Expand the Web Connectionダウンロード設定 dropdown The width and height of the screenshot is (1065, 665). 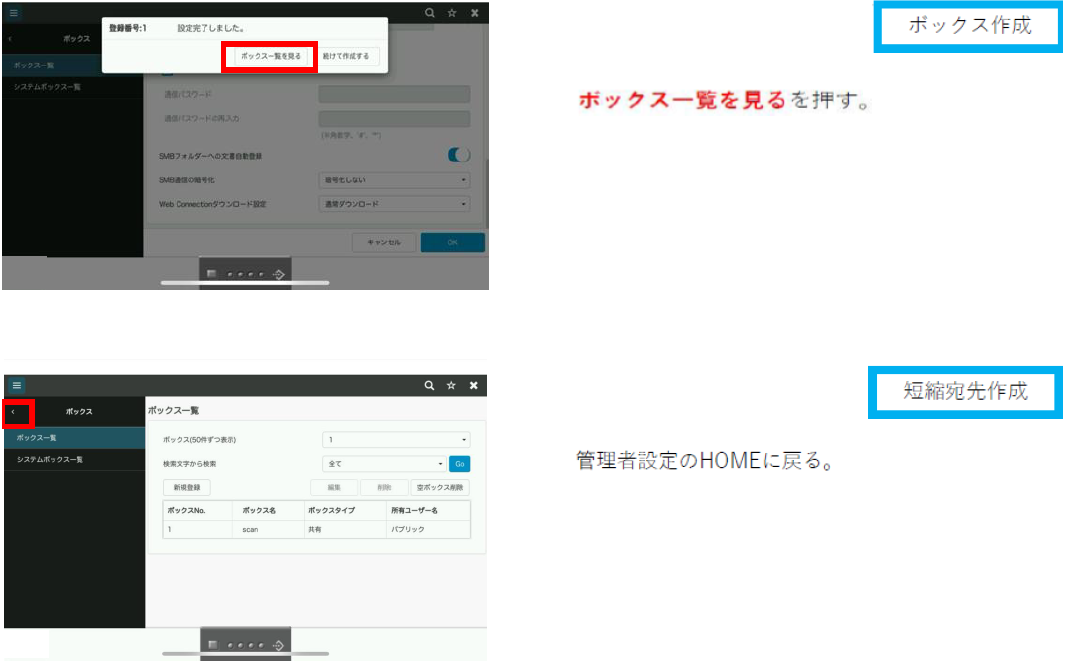pyautogui.click(x=394, y=204)
